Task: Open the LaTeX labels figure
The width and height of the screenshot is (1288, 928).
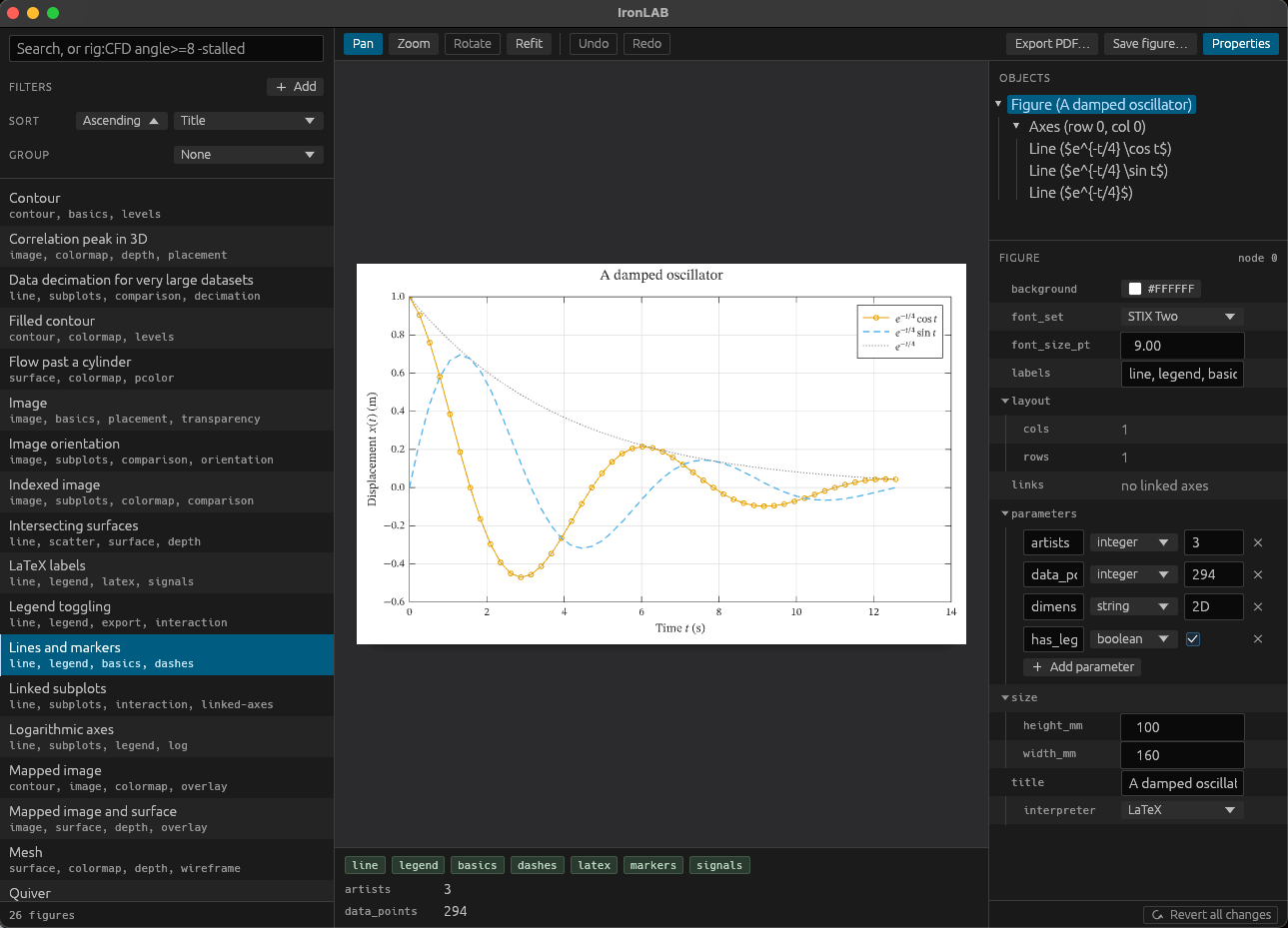Action: point(167,573)
